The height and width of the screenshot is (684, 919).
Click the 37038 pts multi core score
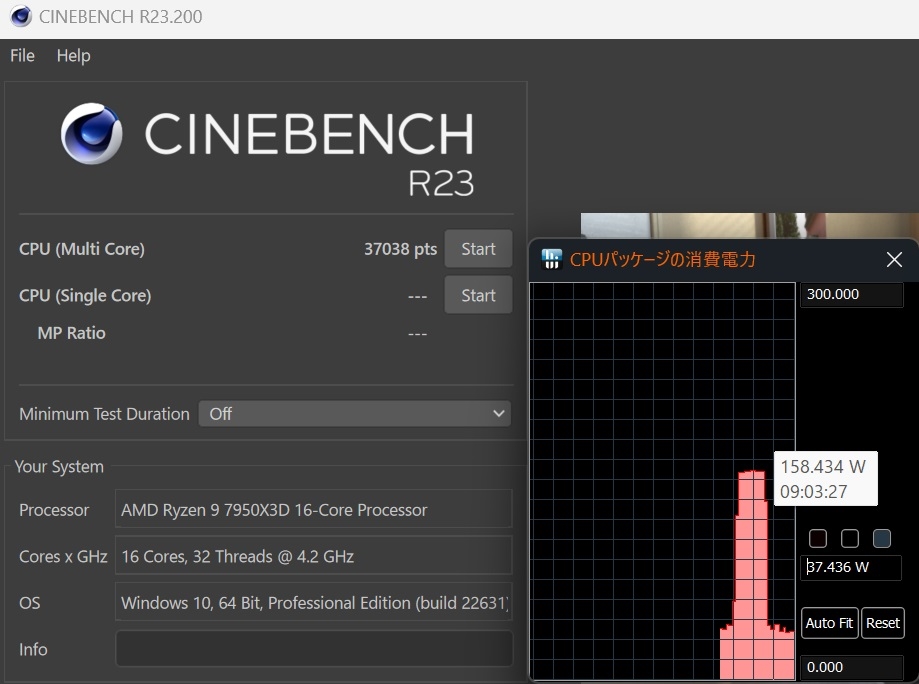tap(400, 249)
